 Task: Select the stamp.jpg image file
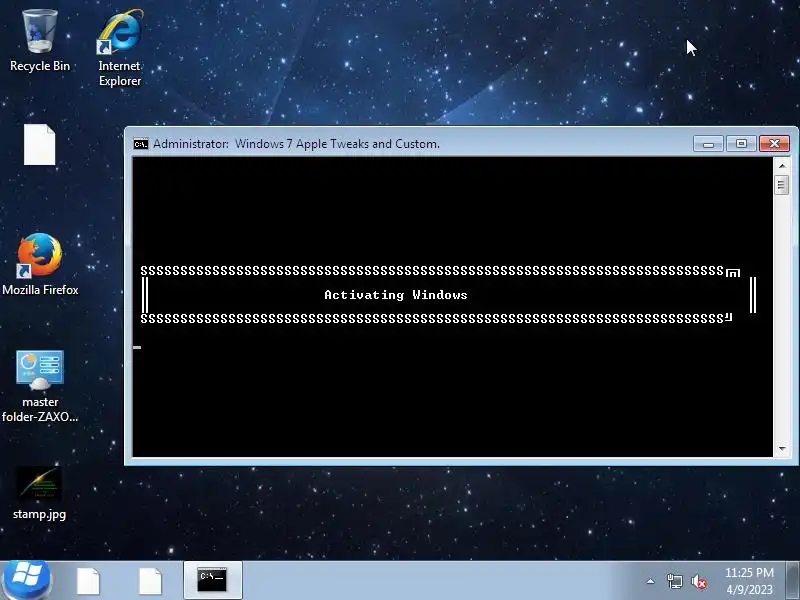(x=39, y=493)
